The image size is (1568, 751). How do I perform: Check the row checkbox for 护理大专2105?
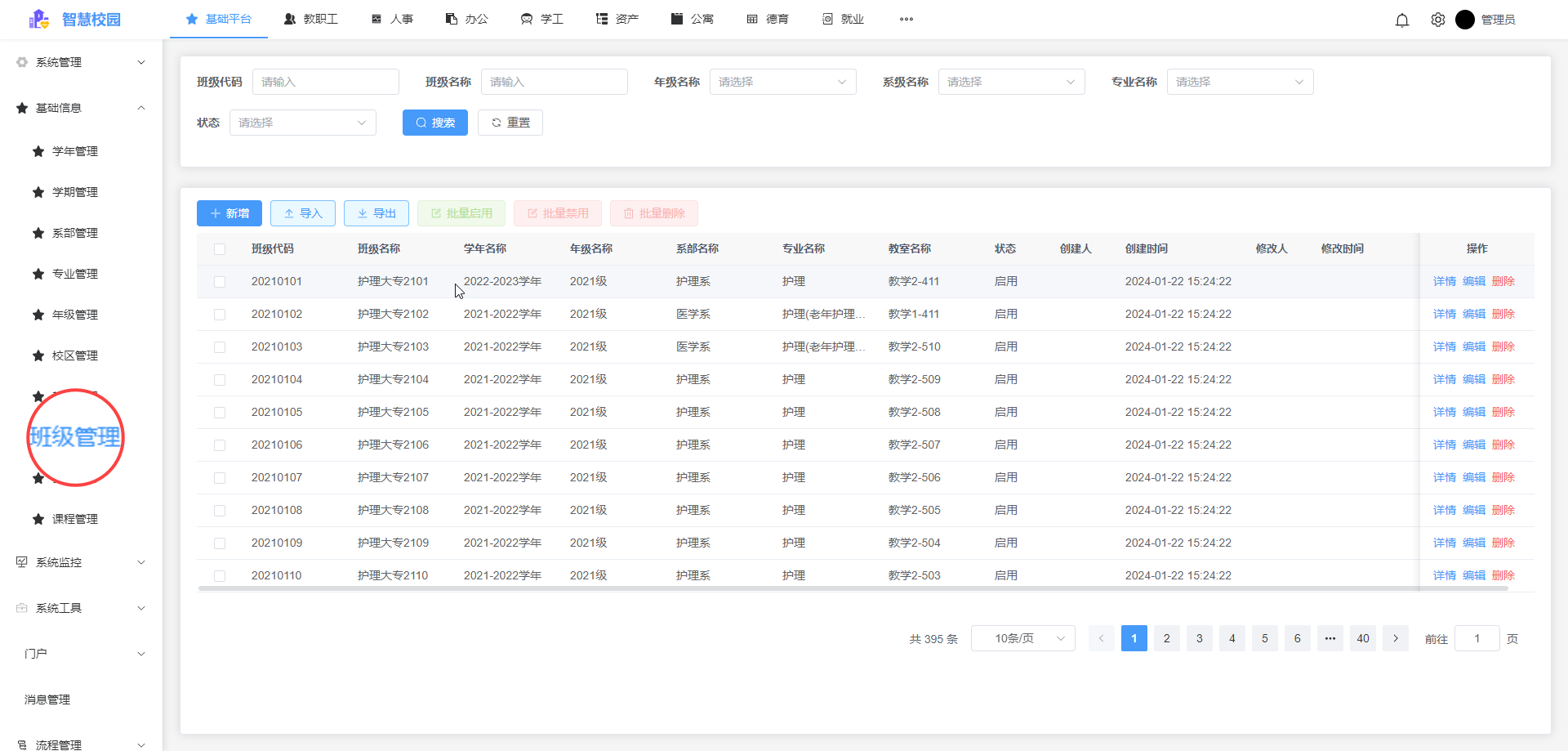[219, 412]
